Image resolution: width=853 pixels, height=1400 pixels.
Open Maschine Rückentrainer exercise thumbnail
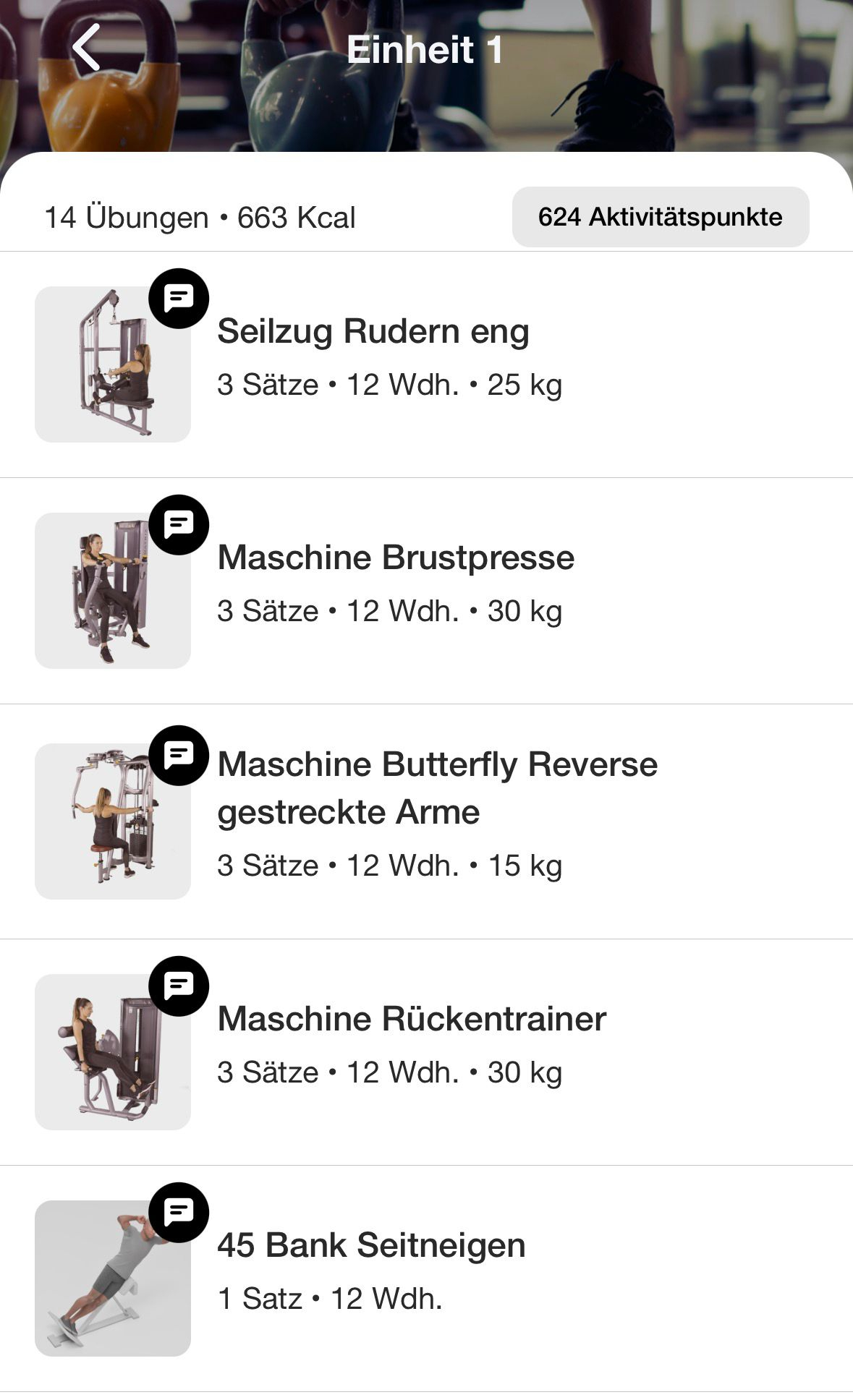(x=113, y=1052)
